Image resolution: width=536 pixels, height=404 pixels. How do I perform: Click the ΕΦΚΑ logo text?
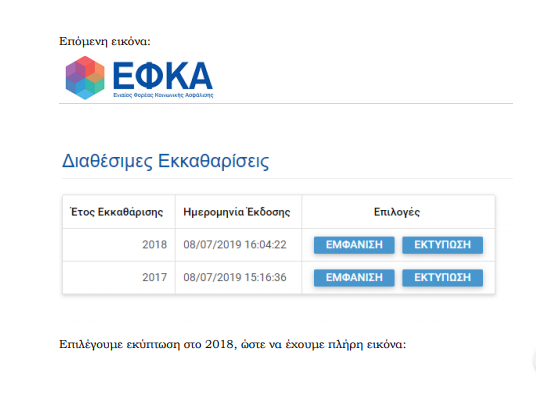(x=163, y=75)
